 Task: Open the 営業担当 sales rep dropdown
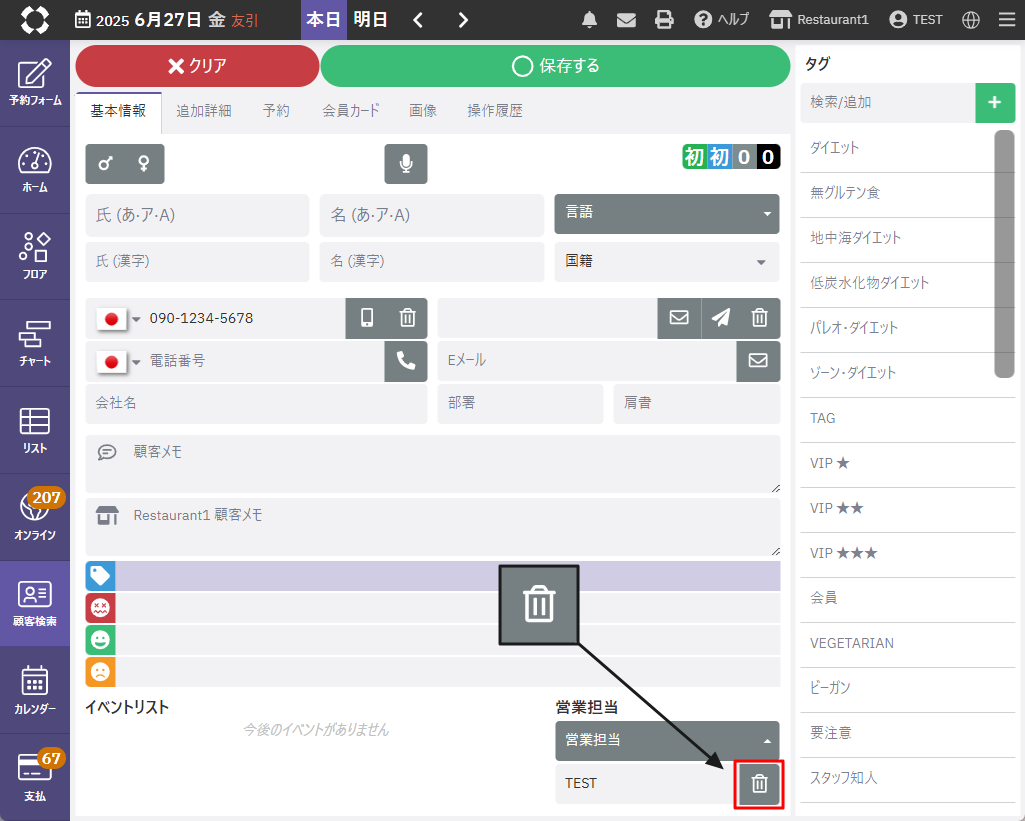(666, 740)
